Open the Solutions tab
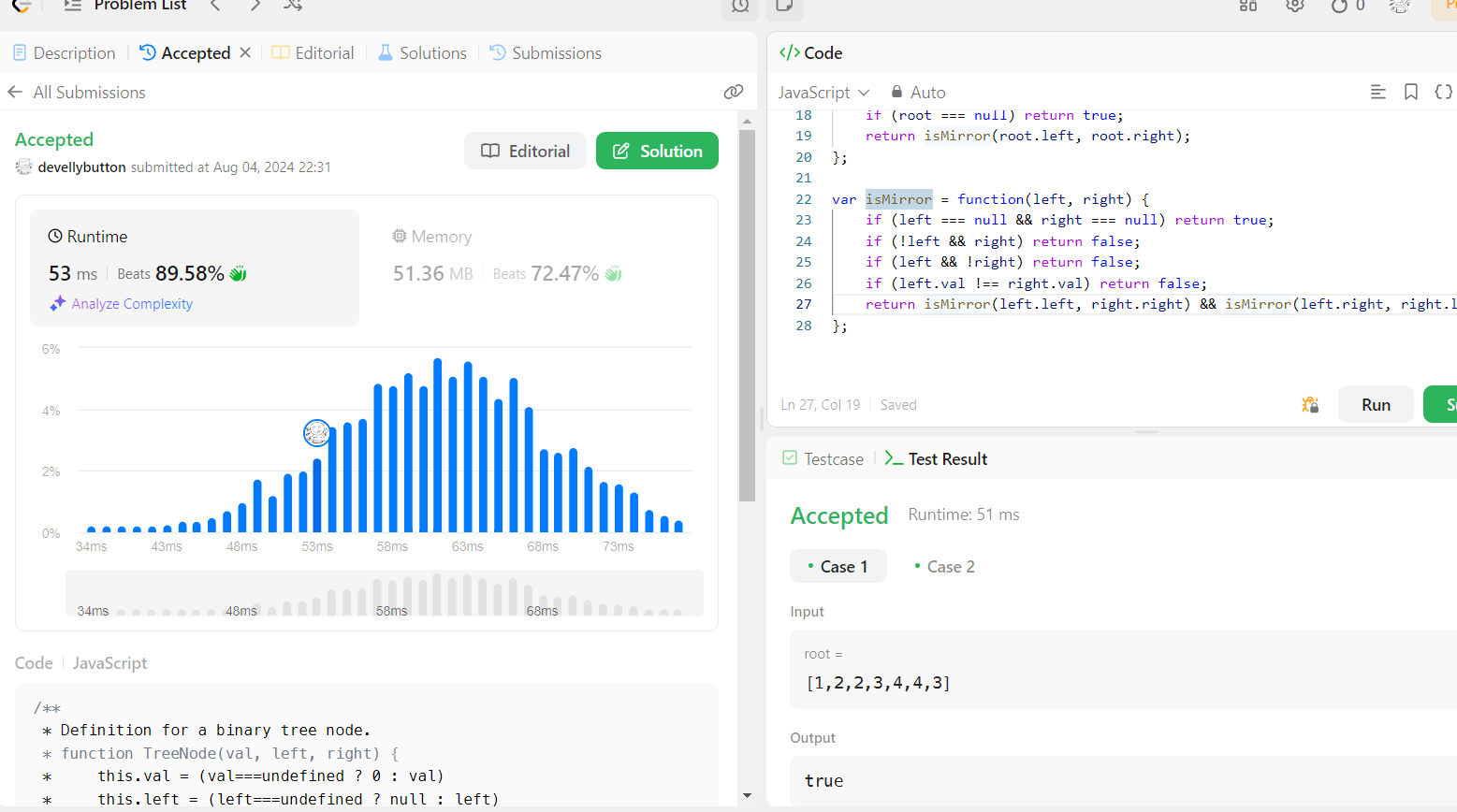Viewport: 1457px width, 812px height. [422, 53]
